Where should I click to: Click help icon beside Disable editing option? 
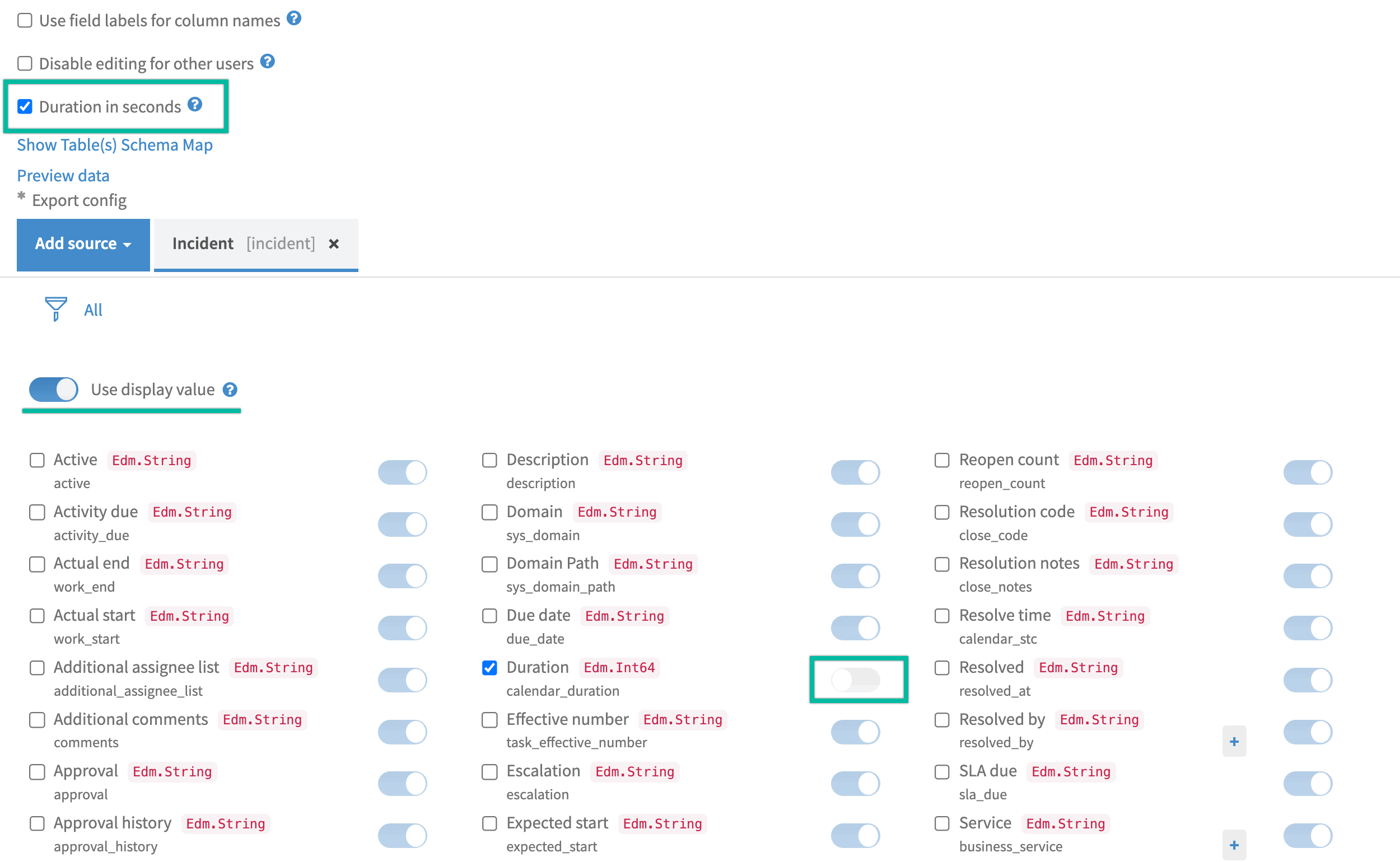click(268, 61)
